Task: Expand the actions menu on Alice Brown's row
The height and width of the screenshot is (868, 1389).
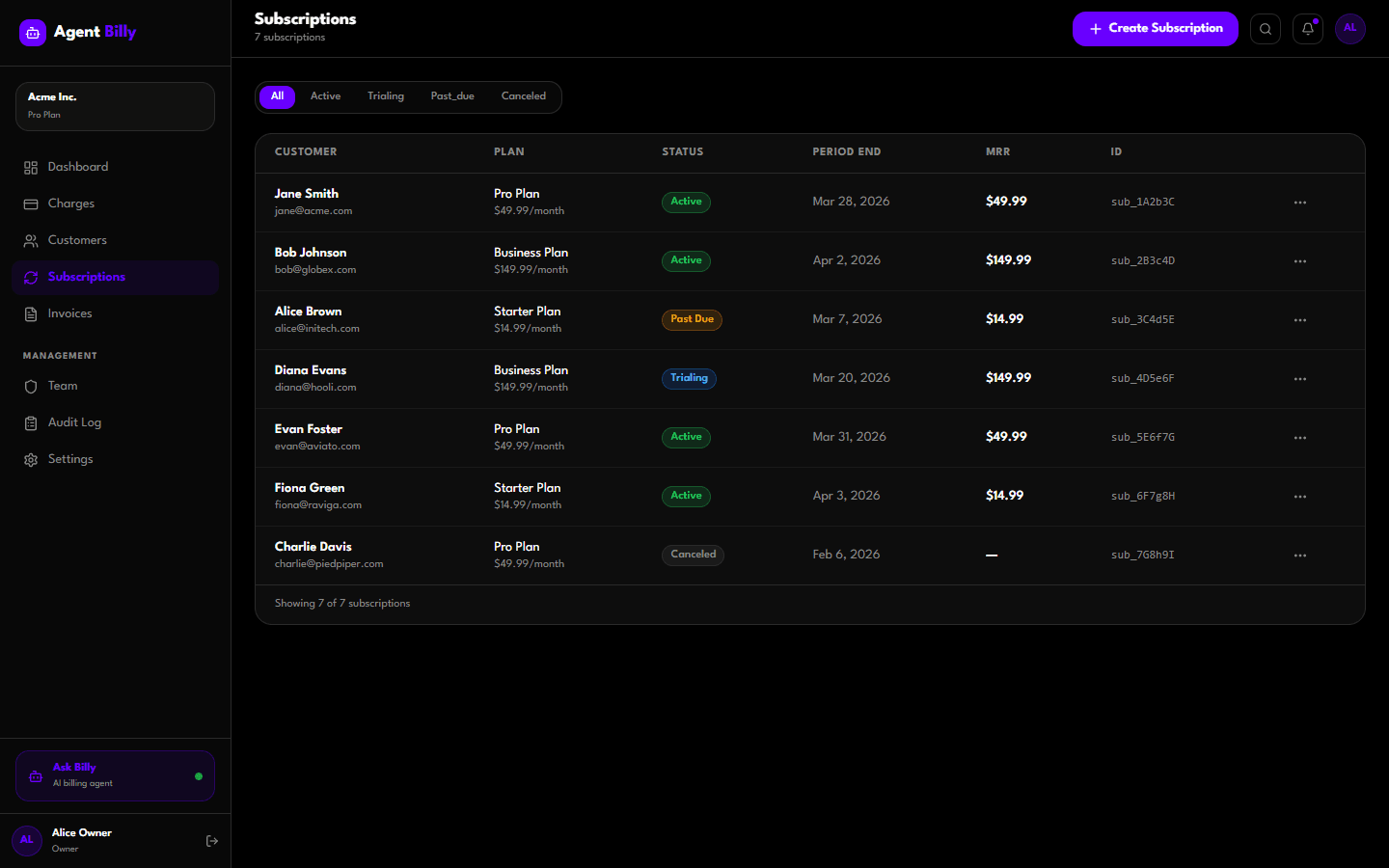Action: coord(1299,319)
